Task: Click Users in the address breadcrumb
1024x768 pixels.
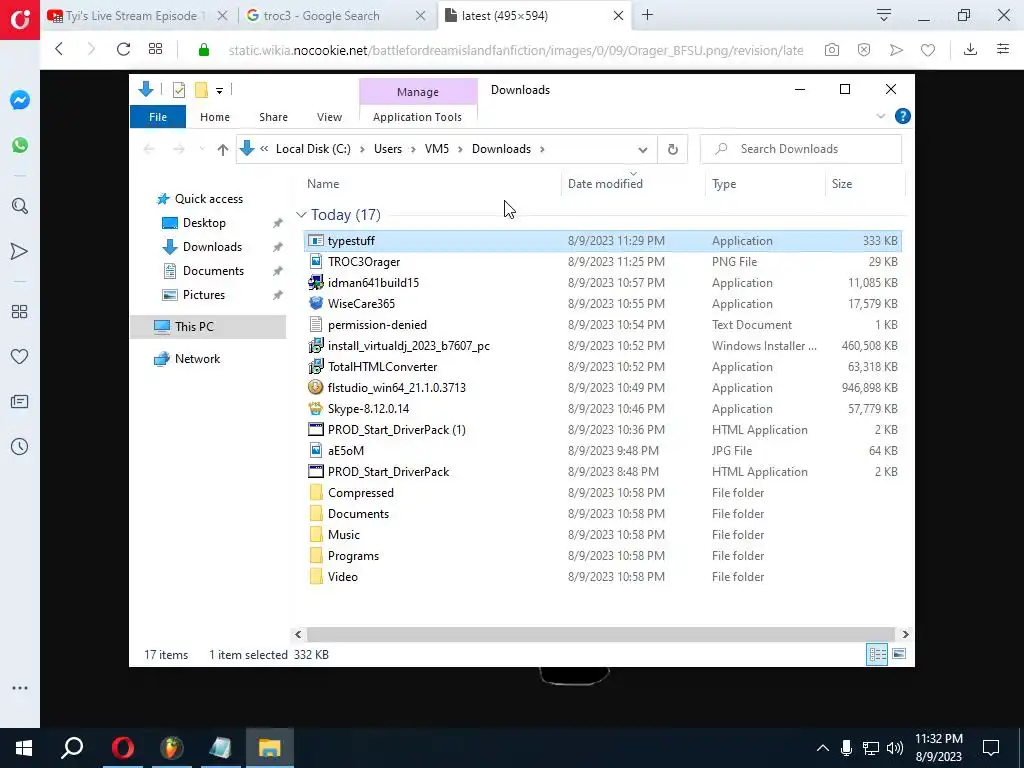Action: 388,150
